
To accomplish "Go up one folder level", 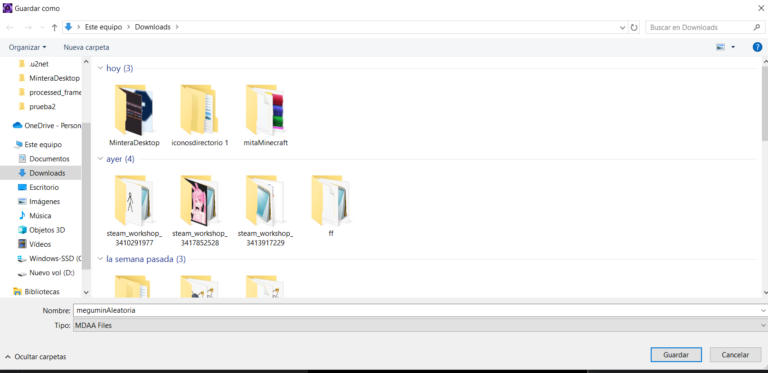I will click(54, 27).
